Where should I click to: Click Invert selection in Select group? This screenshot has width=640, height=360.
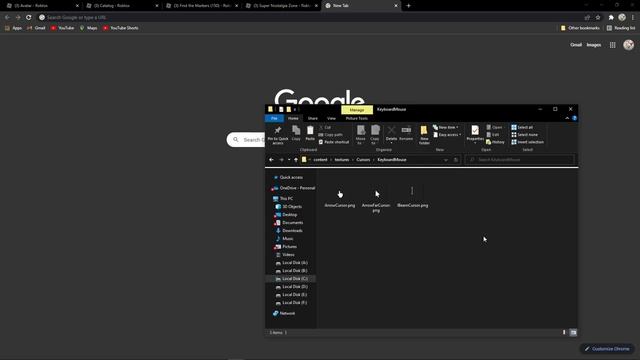pos(527,142)
